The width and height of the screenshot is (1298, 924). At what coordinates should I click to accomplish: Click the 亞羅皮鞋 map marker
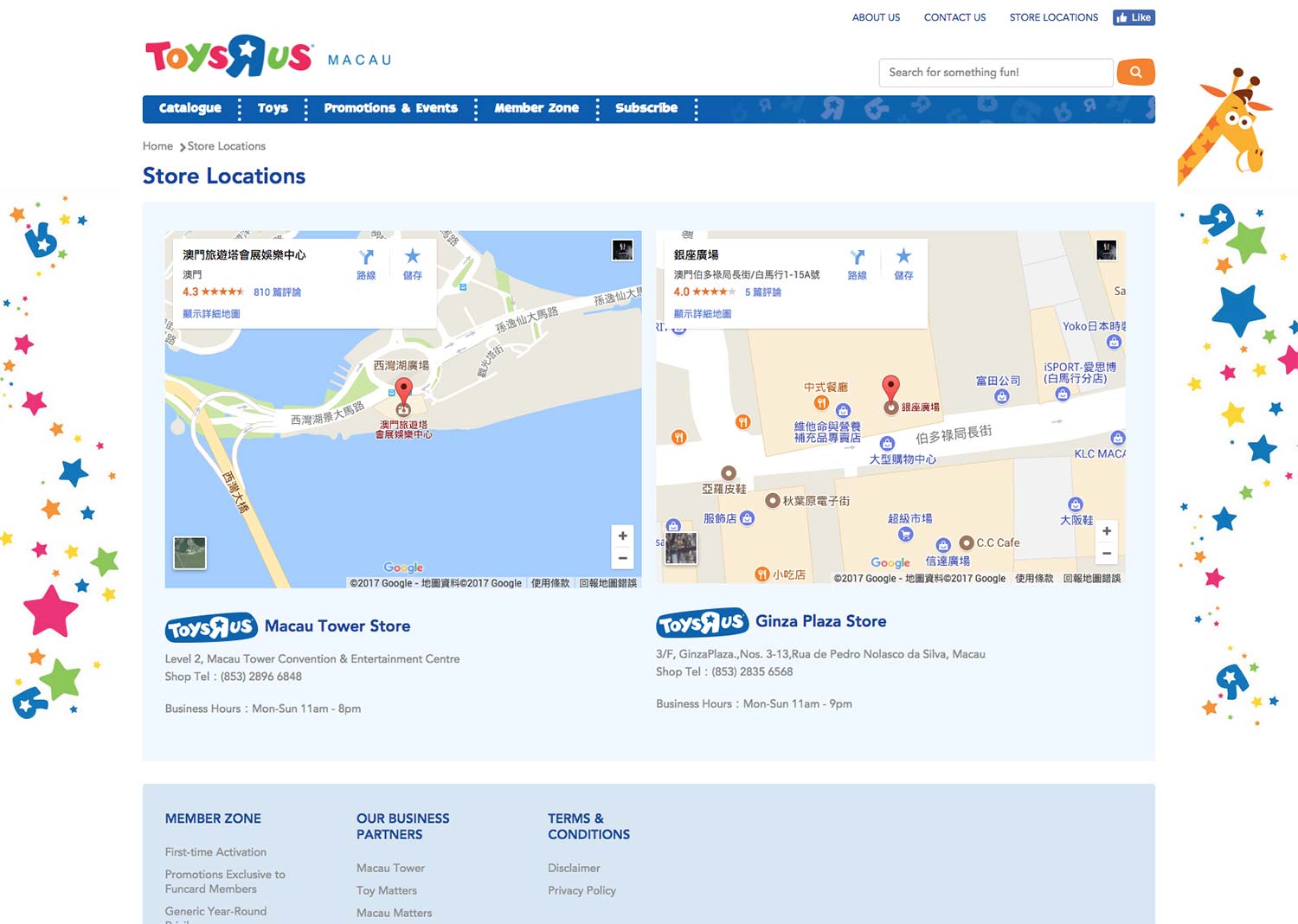click(729, 472)
